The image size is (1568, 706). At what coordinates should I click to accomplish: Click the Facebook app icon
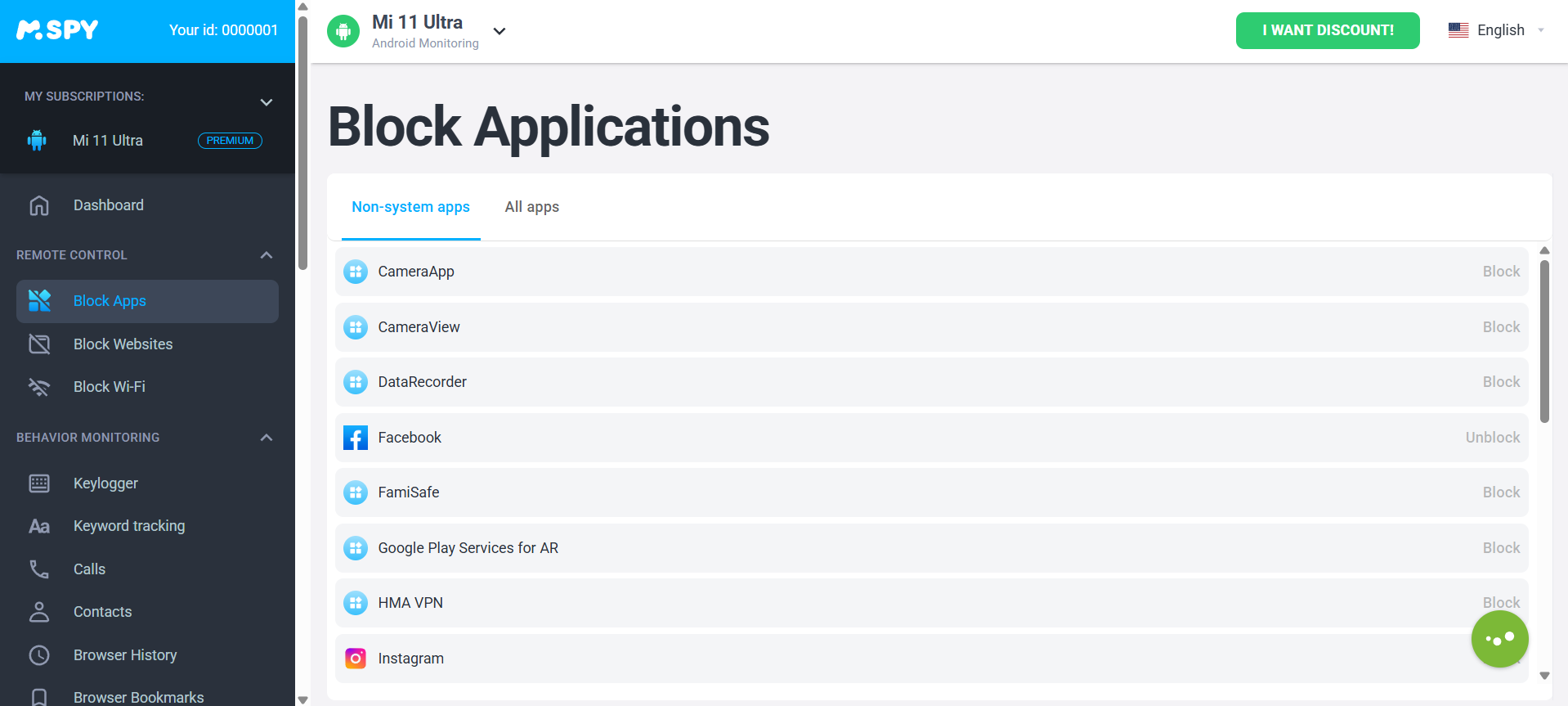356,438
